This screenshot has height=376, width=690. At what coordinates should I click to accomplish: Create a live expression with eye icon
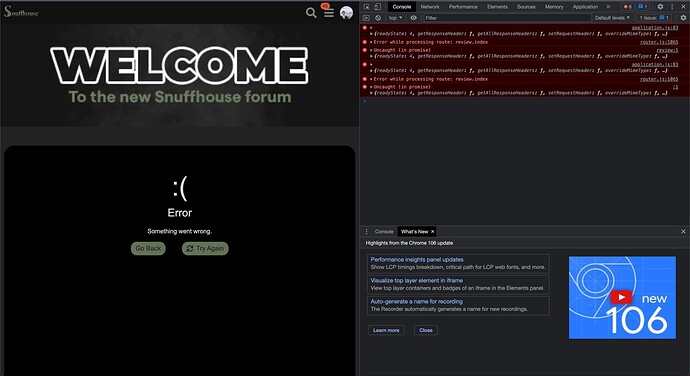[x=413, y=18]
